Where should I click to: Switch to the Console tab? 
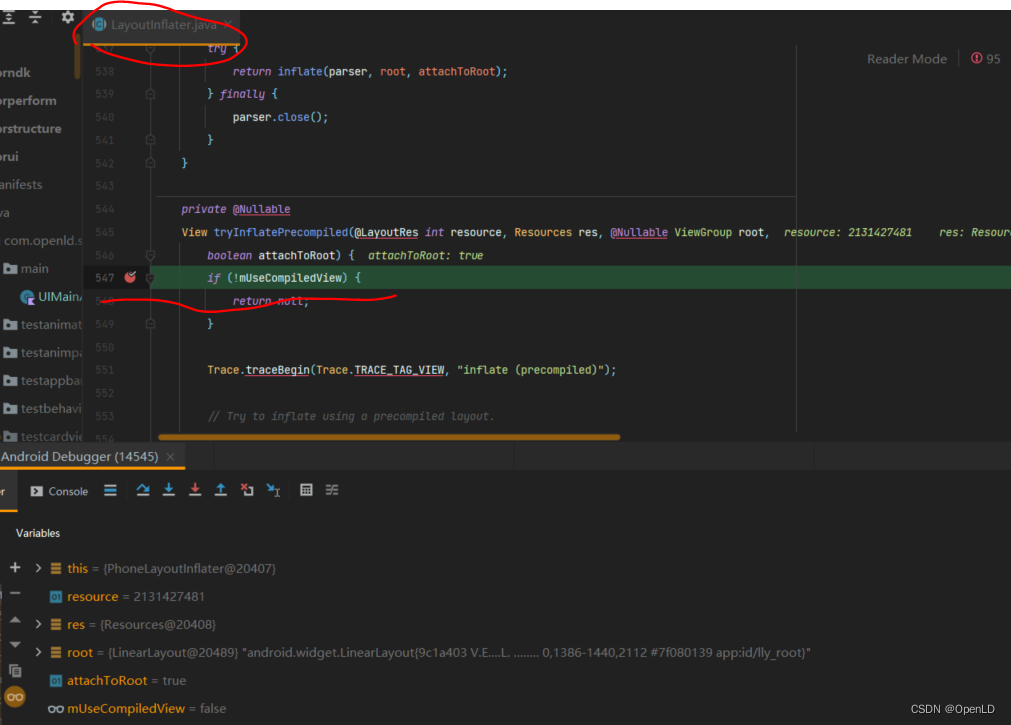click(x=60, y=491)
